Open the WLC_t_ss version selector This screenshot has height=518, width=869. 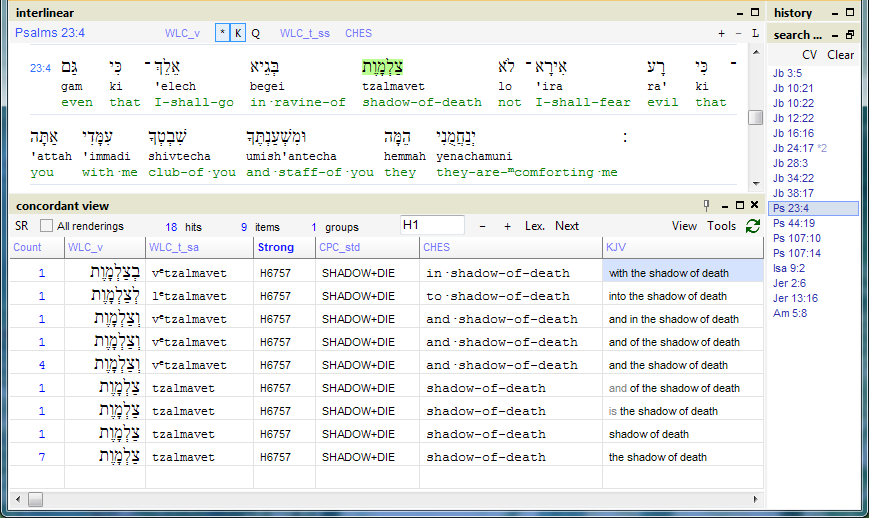tap(304, 33)
